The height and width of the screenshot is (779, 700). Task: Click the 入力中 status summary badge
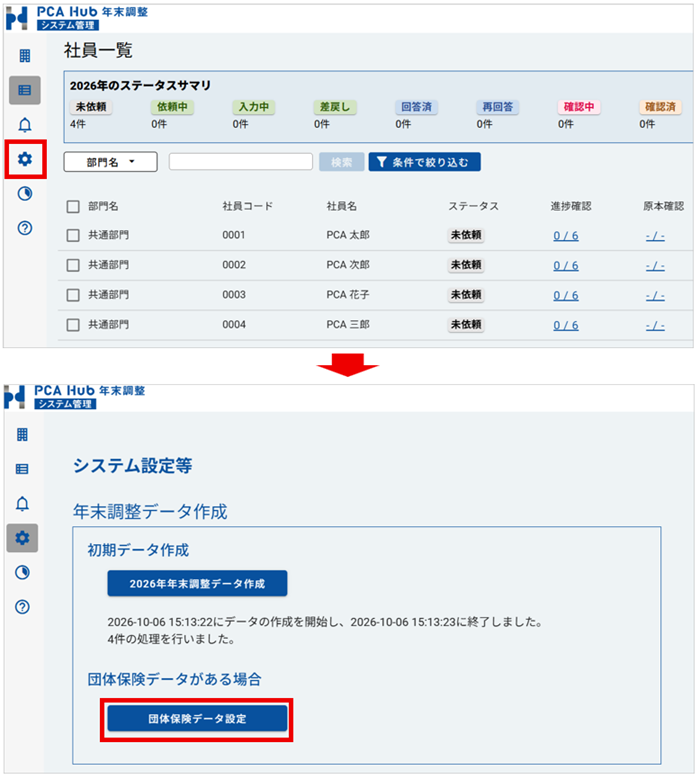point(253,107)
